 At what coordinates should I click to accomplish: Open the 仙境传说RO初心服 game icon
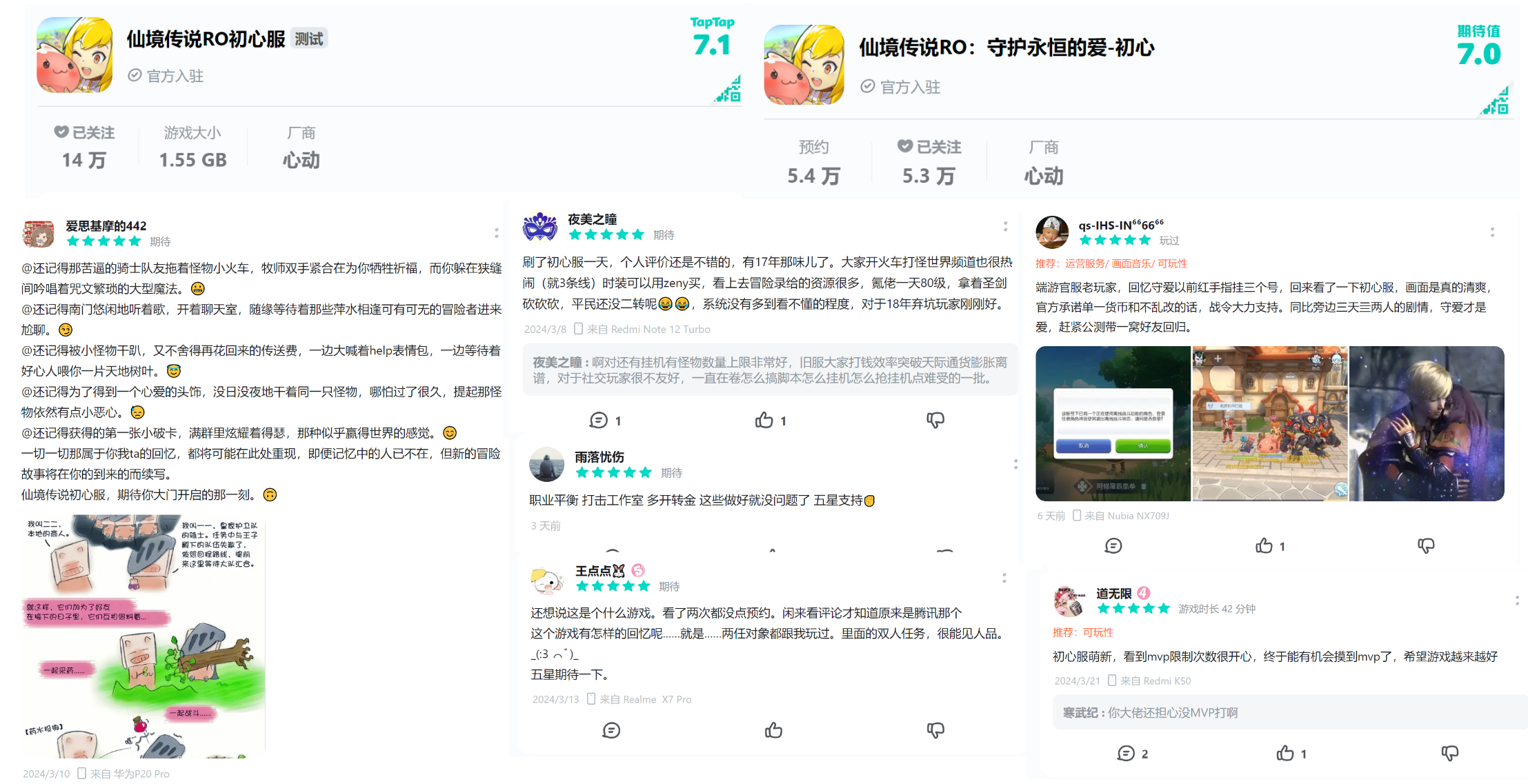point(75,55)
